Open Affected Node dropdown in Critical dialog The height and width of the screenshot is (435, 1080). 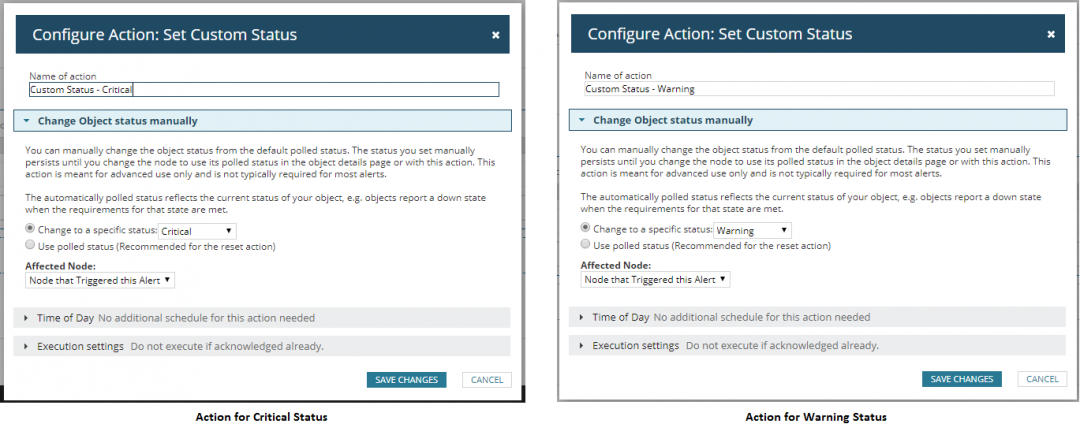pyautogui.click(x=101, y=280)
